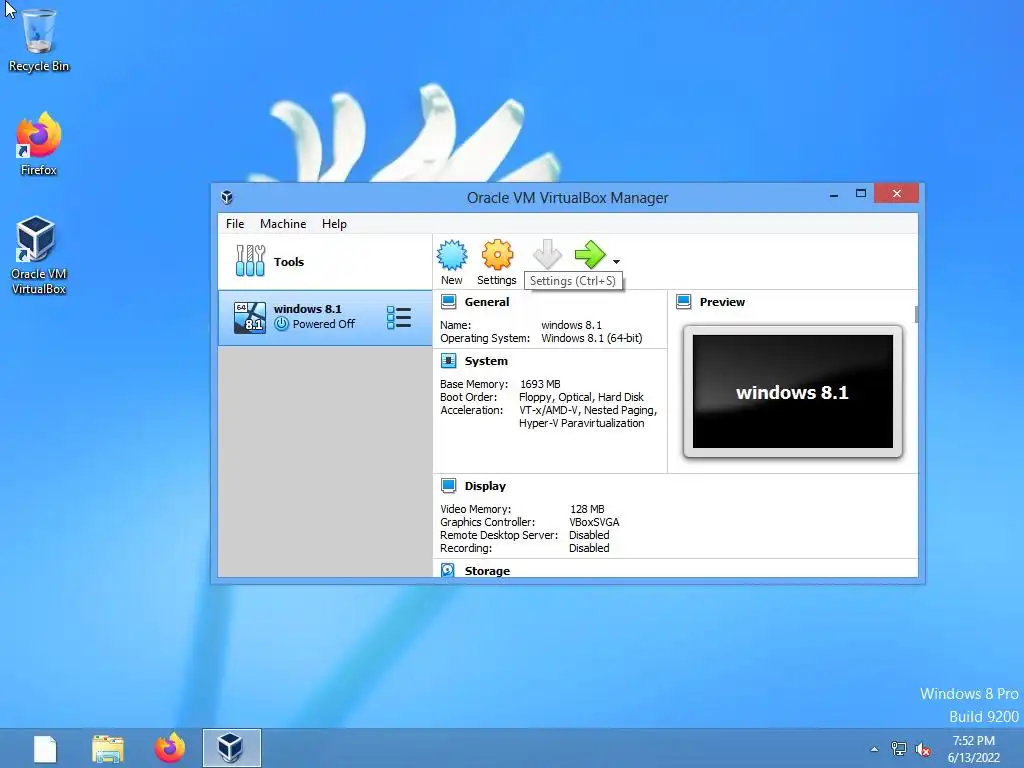
Task: Open the Help menu
Action: click(334, 223)
